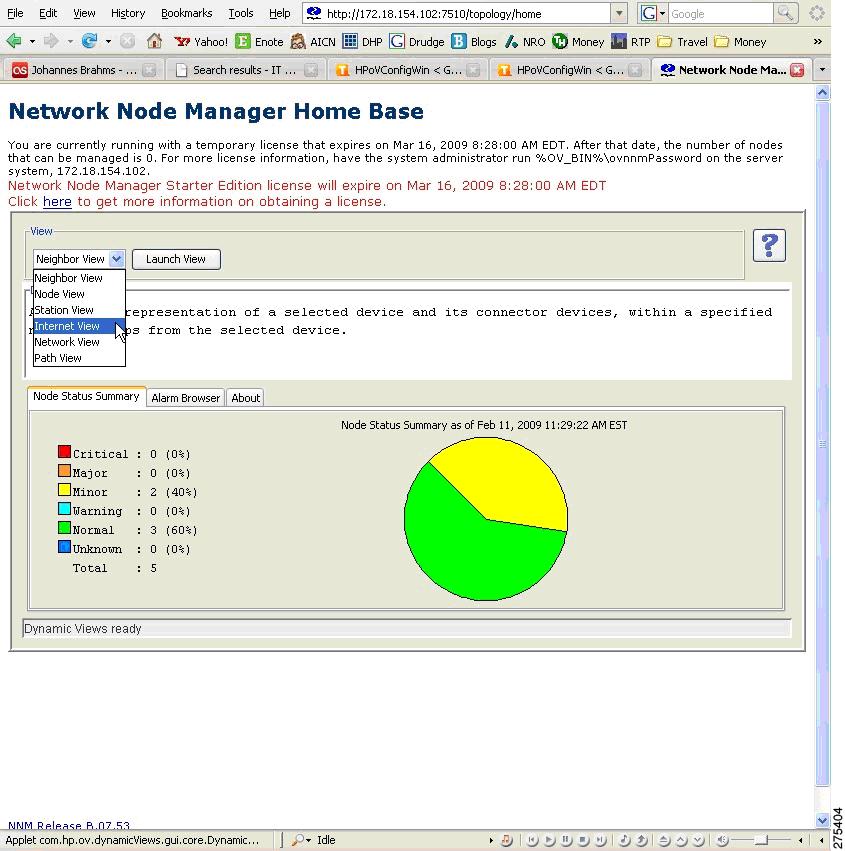
Task: Click the search magnifier button
Action: tap(785, 13)
